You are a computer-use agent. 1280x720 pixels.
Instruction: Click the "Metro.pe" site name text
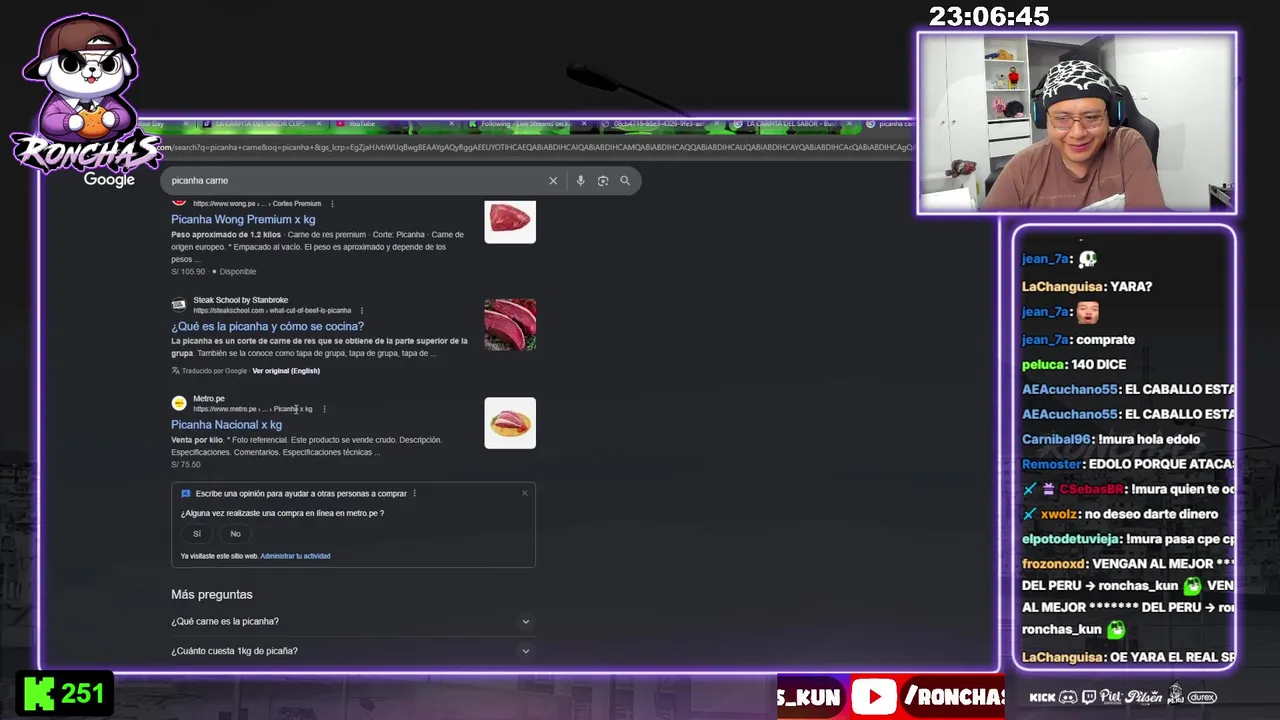tap(209, 399)
